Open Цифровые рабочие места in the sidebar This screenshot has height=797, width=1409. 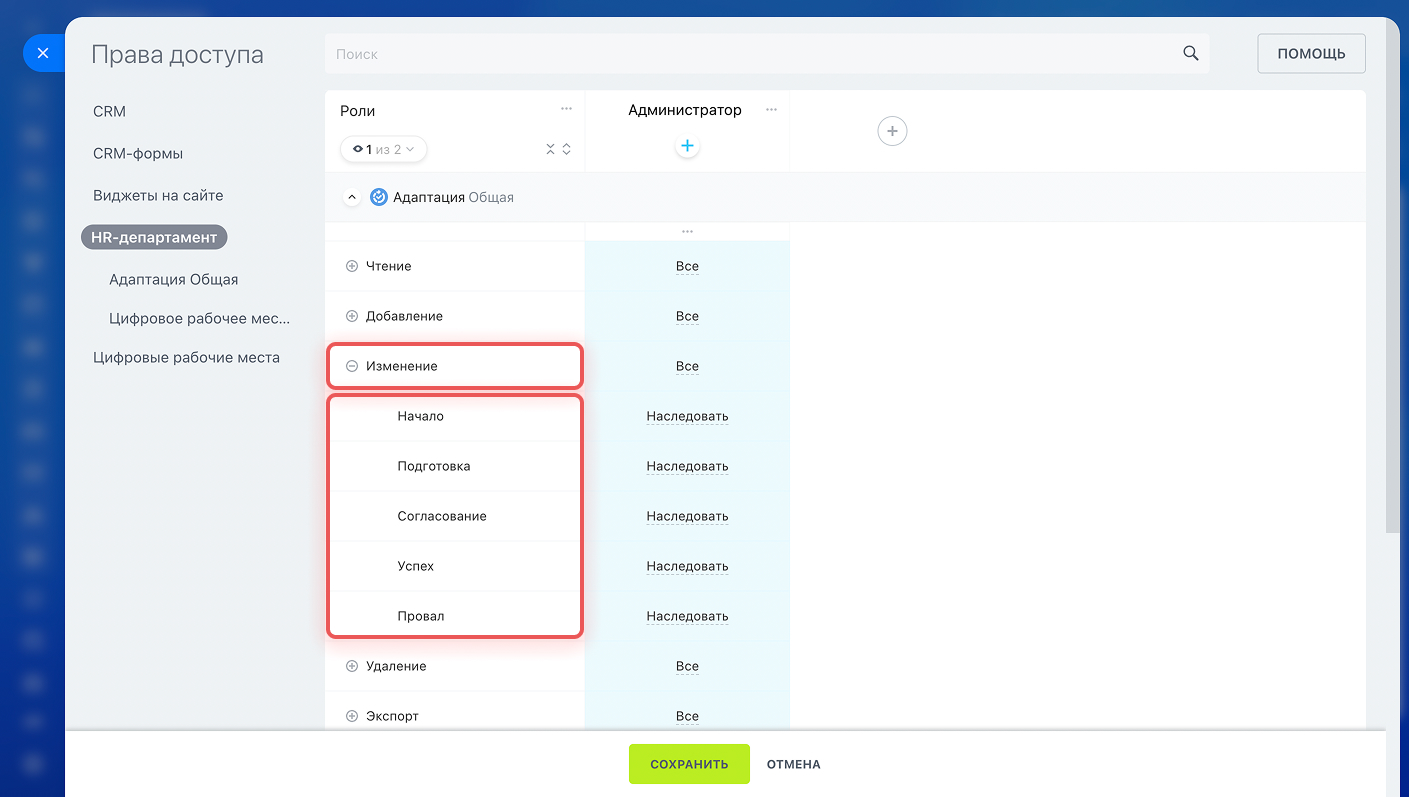coord(186,357)
